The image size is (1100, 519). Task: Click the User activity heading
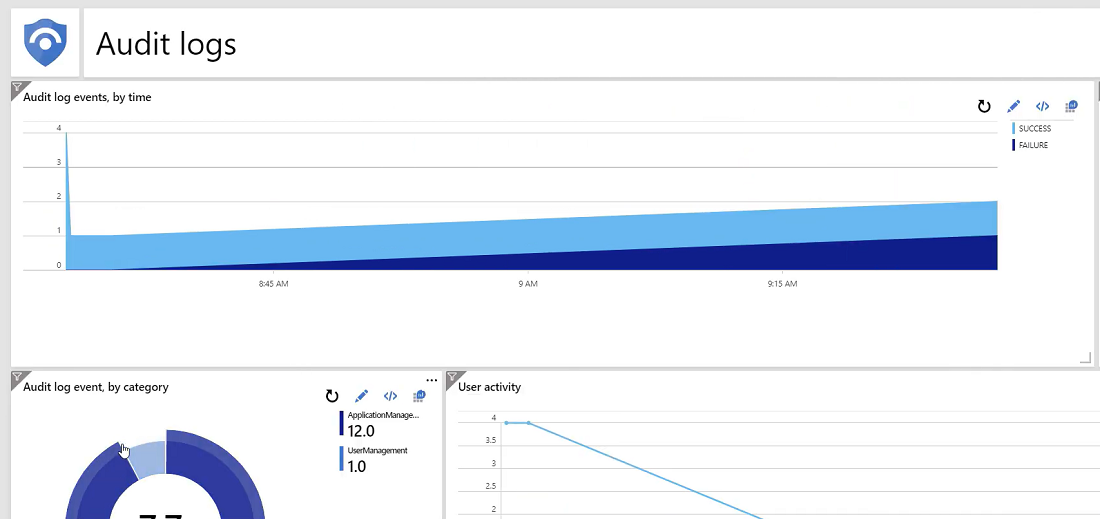tap(490, 386)
